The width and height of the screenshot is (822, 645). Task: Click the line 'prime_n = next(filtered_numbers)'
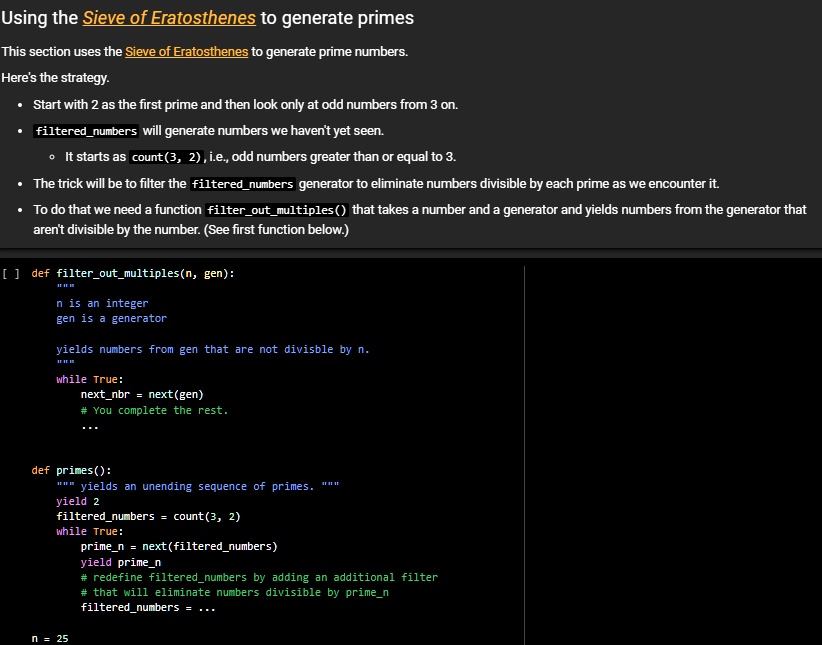pyautogui.click(x=179, y=546)
